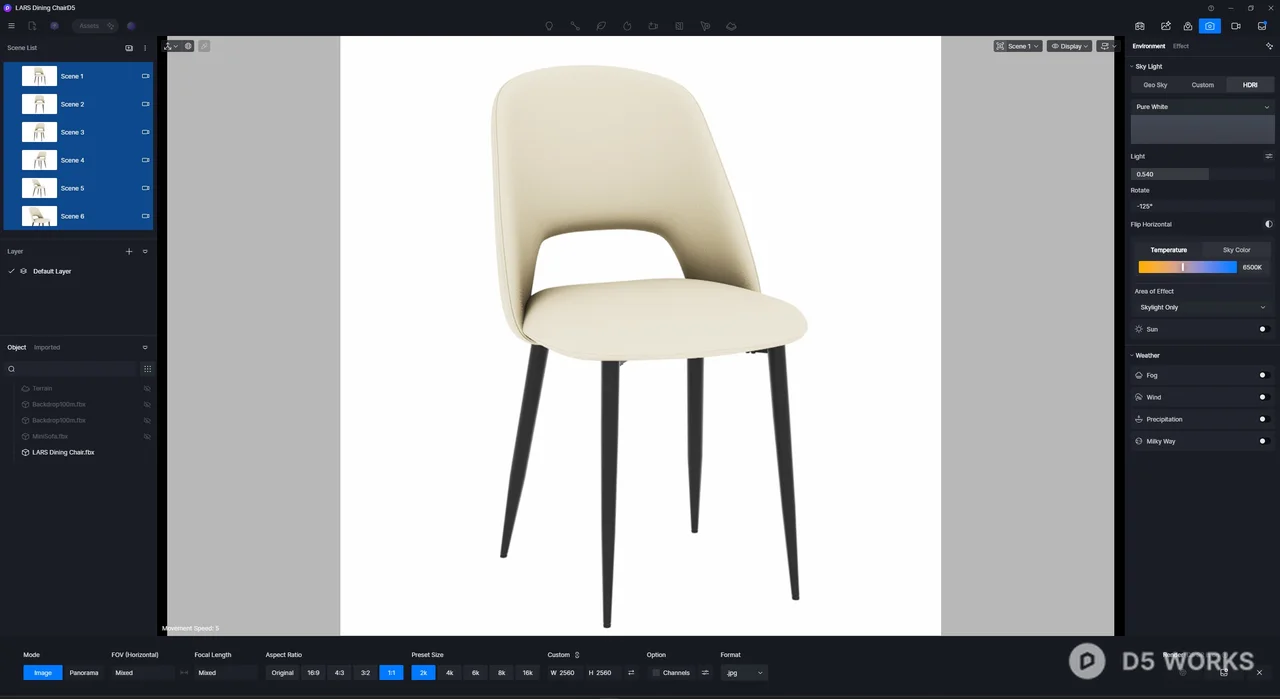Click the help icon in title bar
Image resolution: width=1280 pixels, height=699 pixels.
1211,8
